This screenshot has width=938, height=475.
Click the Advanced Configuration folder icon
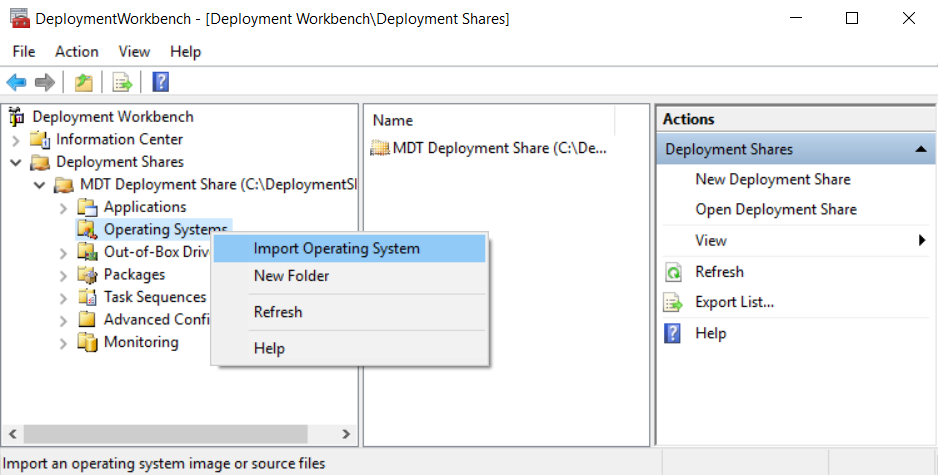pyautogui.click(x=87, y=319)
